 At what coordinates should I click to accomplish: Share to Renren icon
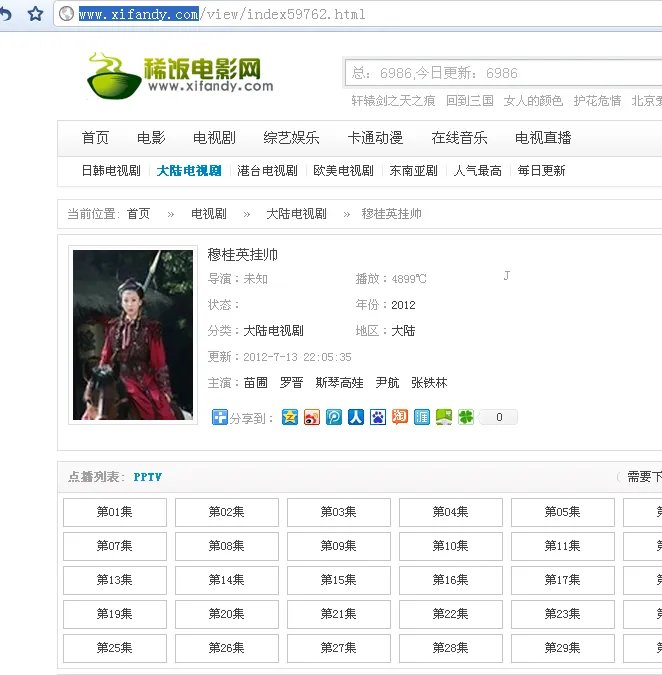click(356, 417)
